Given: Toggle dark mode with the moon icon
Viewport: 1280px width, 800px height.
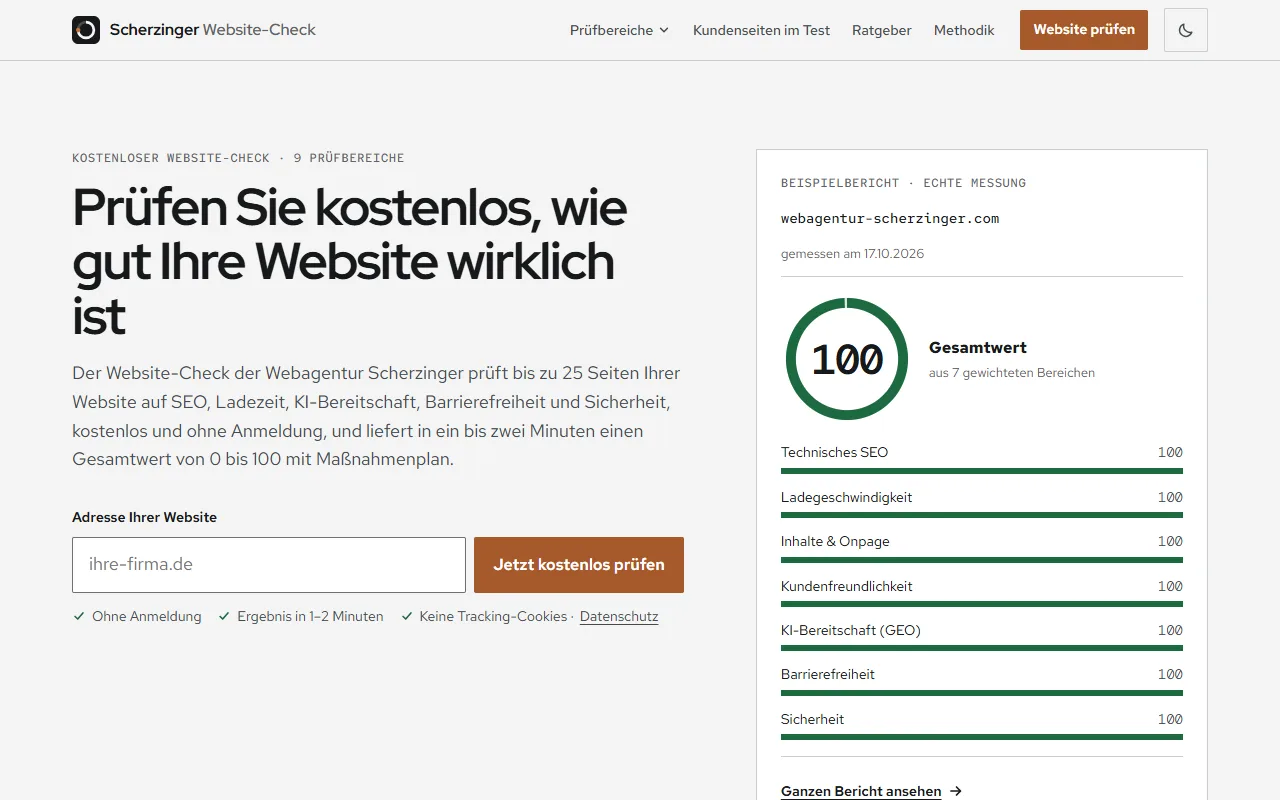Looking at the screenshot, I should point(1186,30).
